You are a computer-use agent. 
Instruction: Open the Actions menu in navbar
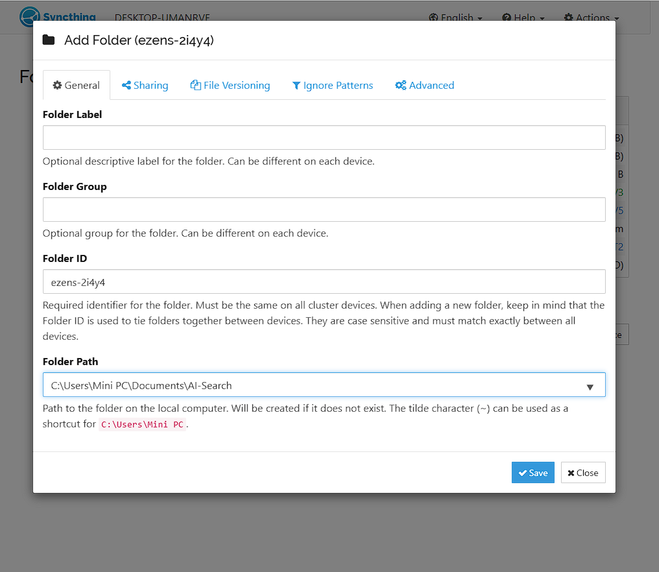(591, 18)
